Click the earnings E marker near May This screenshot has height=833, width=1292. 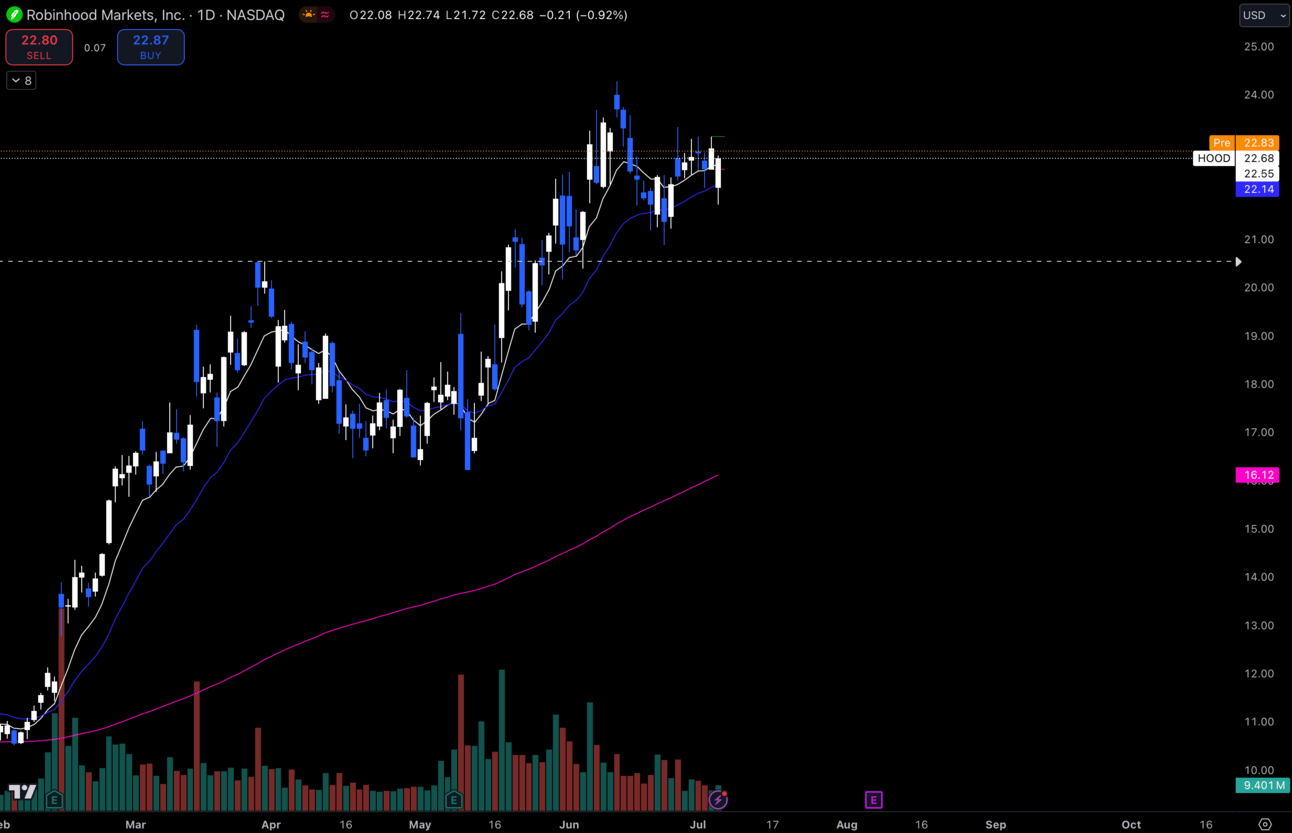(x=454, y=800)
